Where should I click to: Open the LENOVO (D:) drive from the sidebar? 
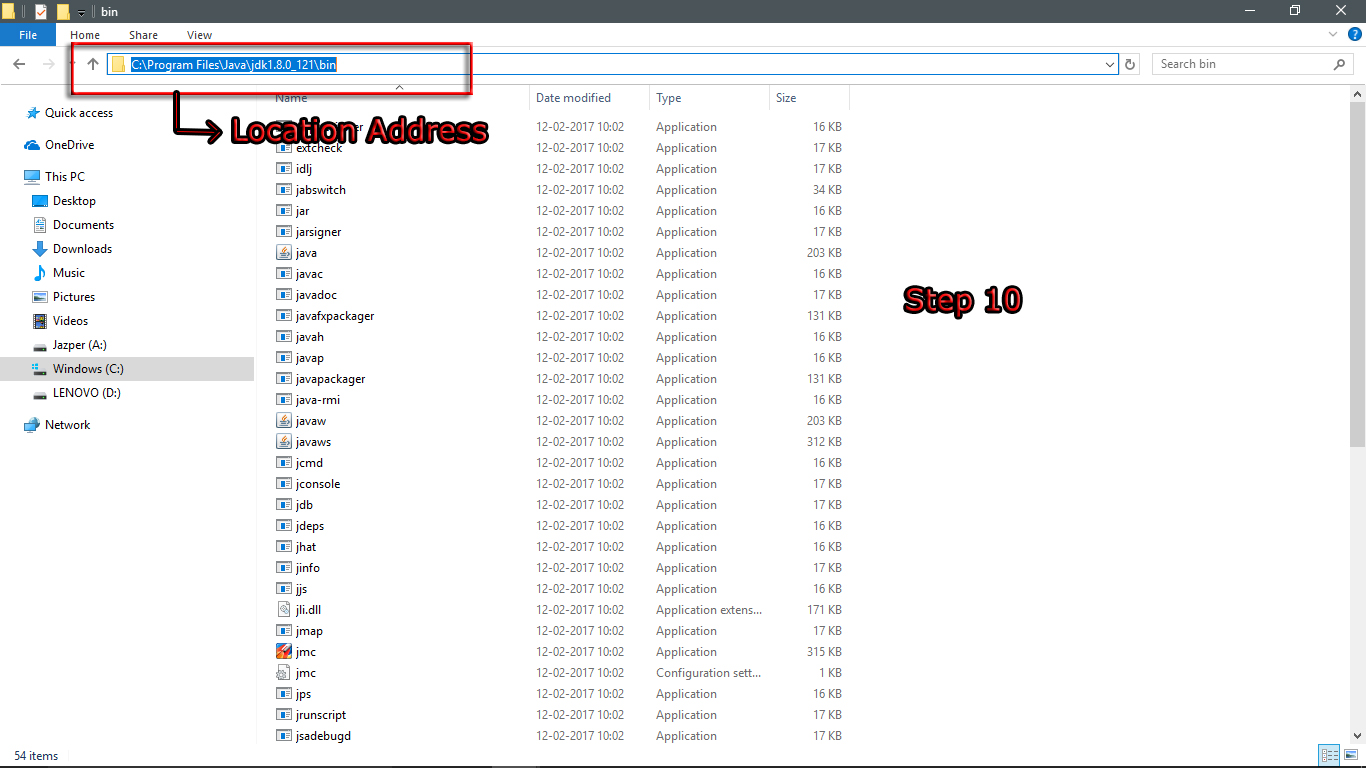point(85,392)
